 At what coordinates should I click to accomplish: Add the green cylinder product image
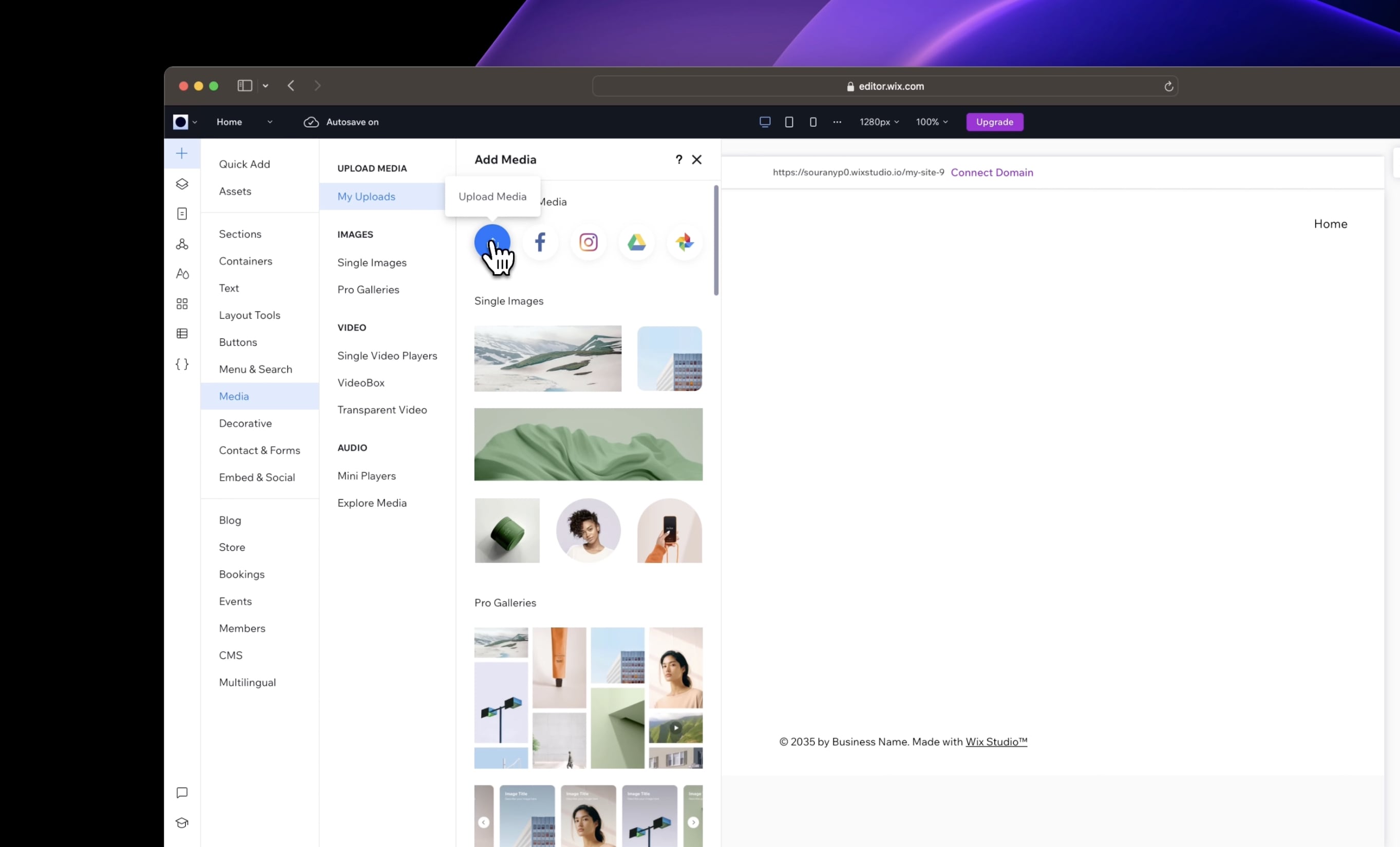507,531
